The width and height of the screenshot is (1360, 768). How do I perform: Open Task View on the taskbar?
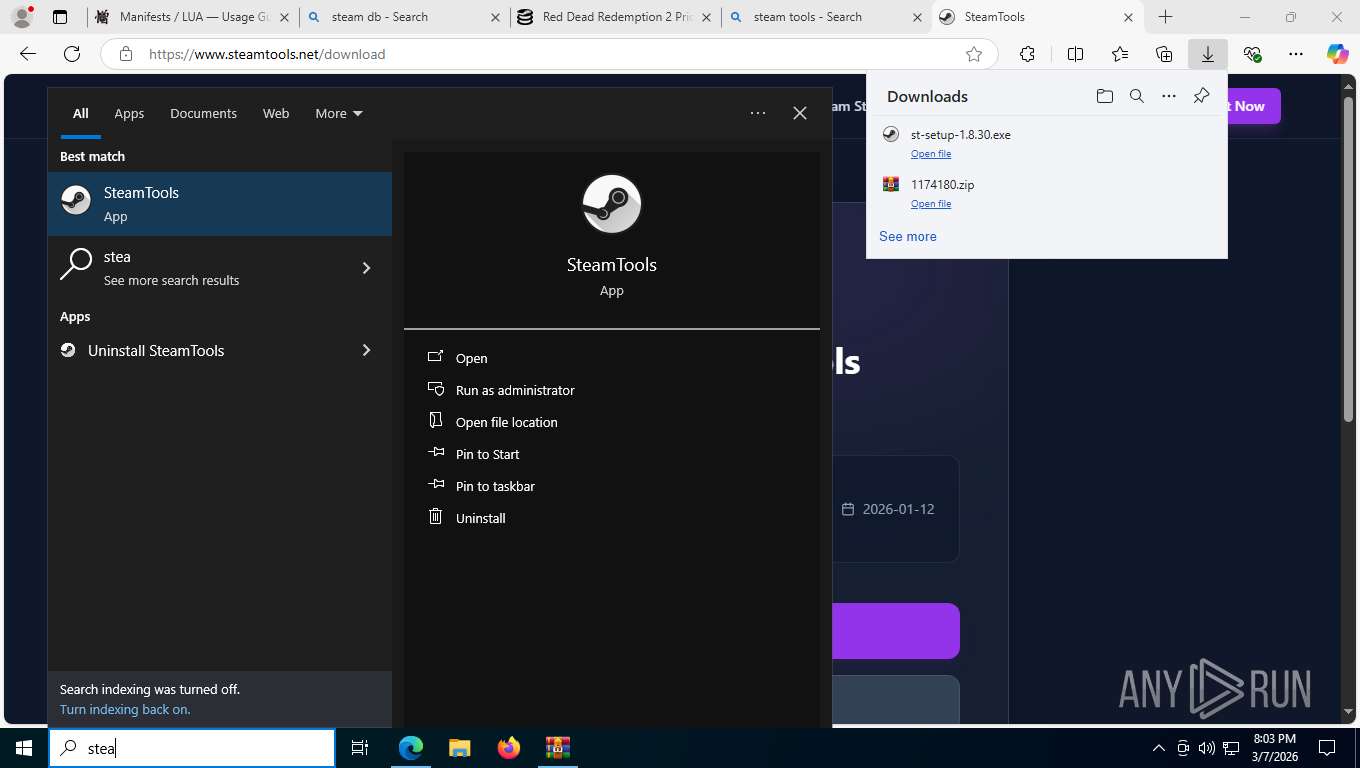[x=360, y=748]
